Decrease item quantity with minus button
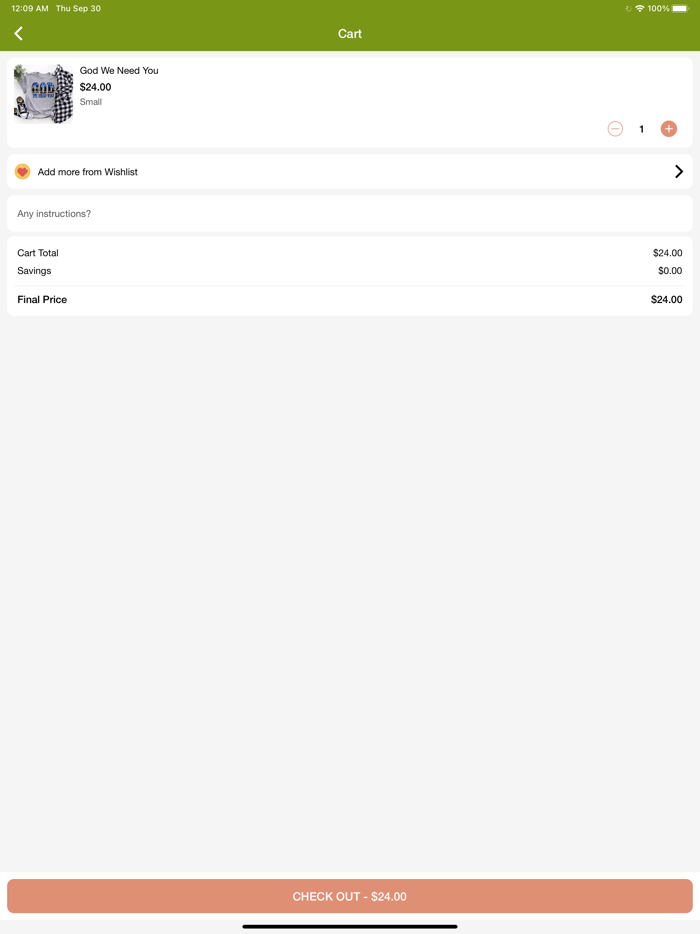Image resolution: width=700 pixels, height=934 pixels. pos(615,129)
